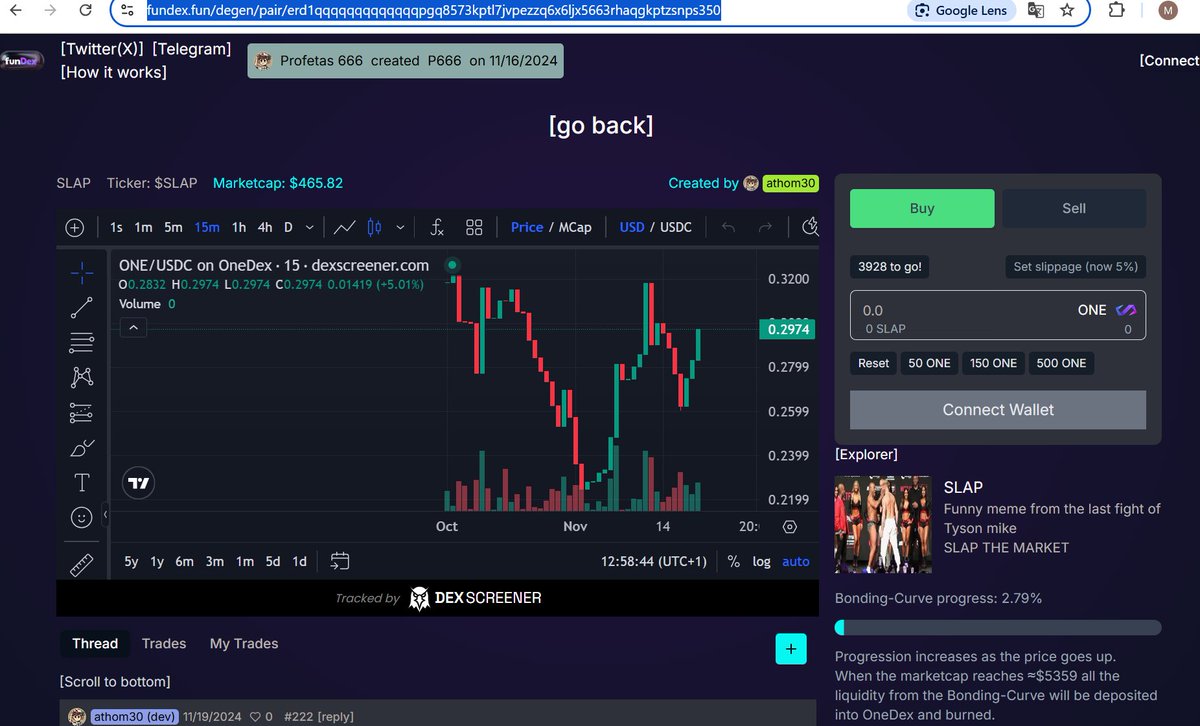The width and height of the screenshot is (1200, 726).
Task: Select the 5m chart interval
Action: 173,227
